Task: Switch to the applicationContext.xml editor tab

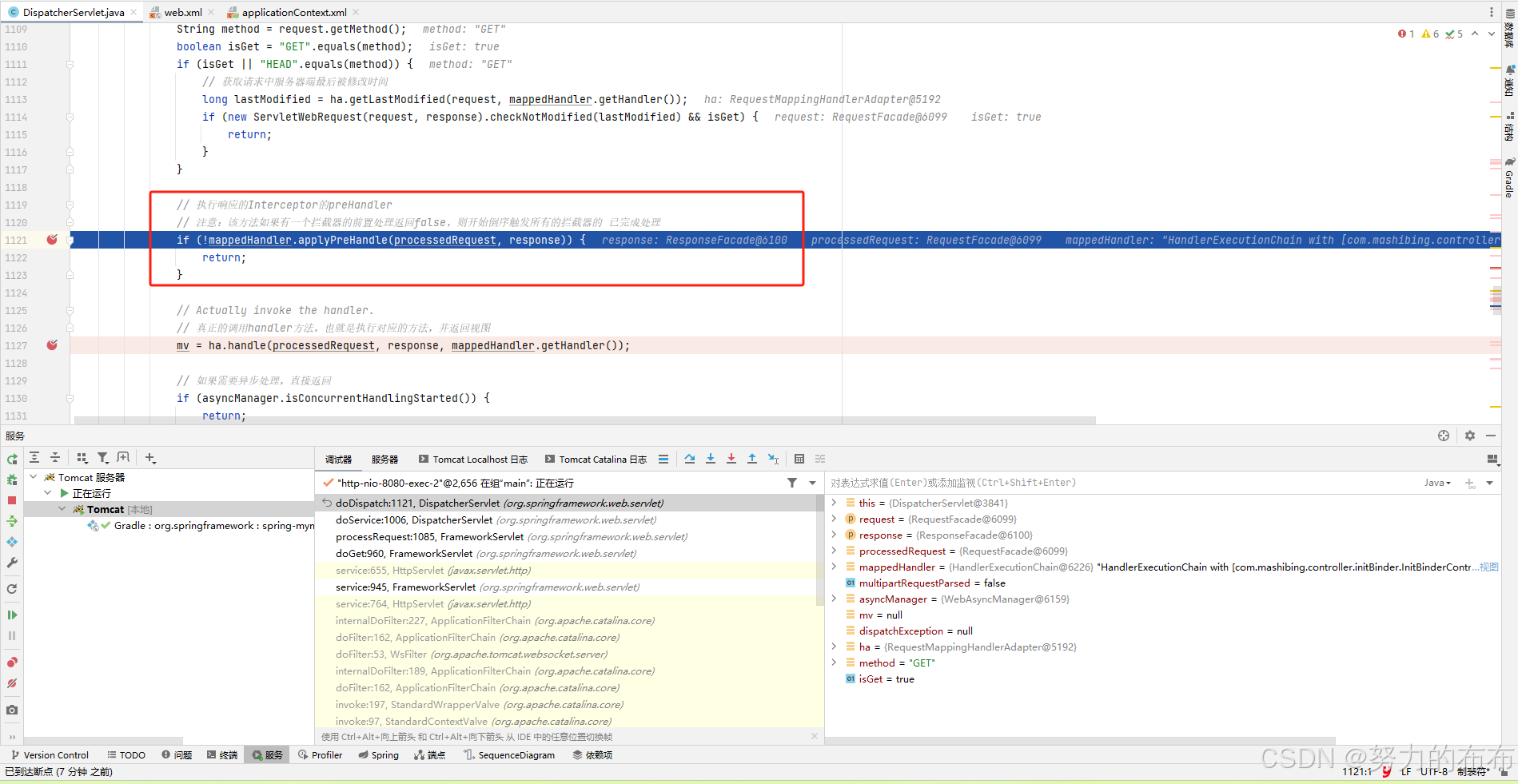Action: (x=294, y=12)
